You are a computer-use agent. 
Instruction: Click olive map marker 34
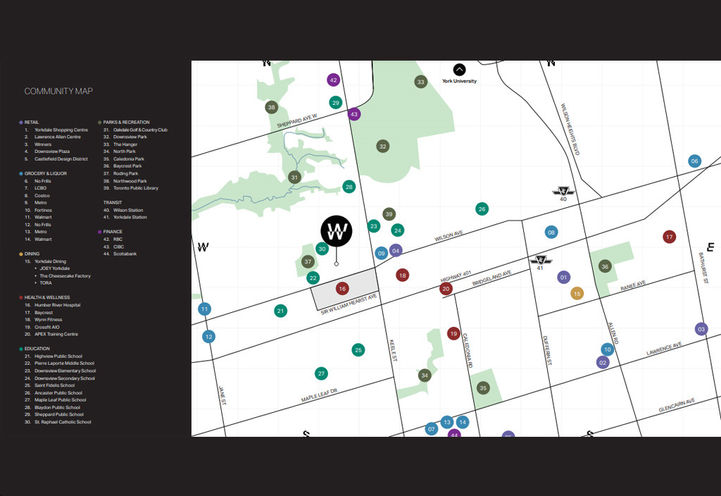point(424,376)
